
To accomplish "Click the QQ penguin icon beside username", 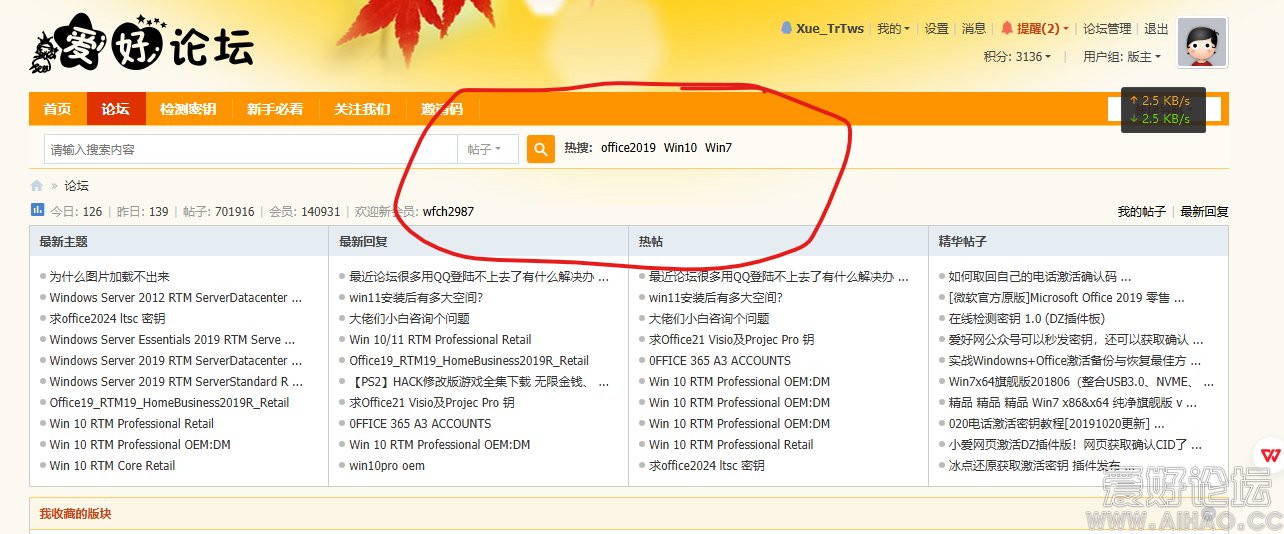I will 786,29.
